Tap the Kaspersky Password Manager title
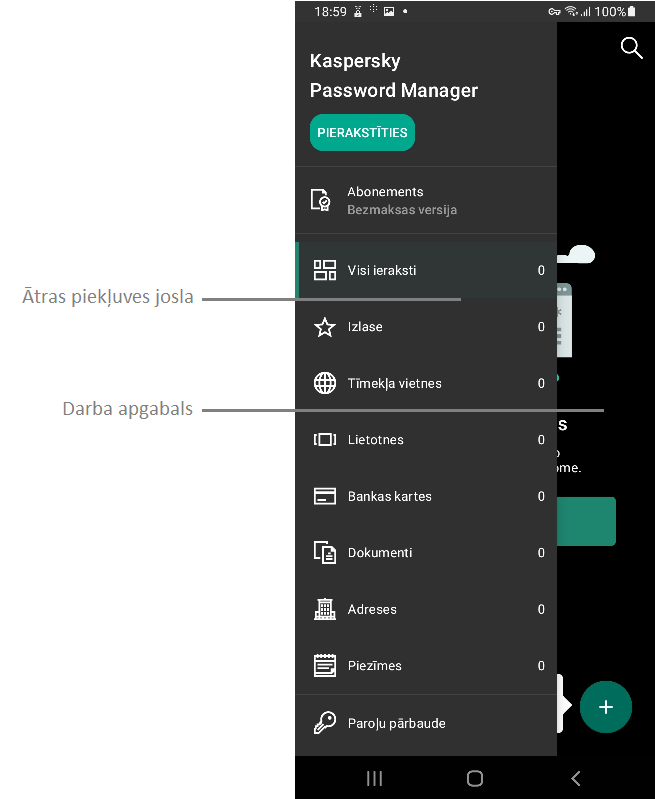This screenshot has width=655, height=799. click(394, 75)
